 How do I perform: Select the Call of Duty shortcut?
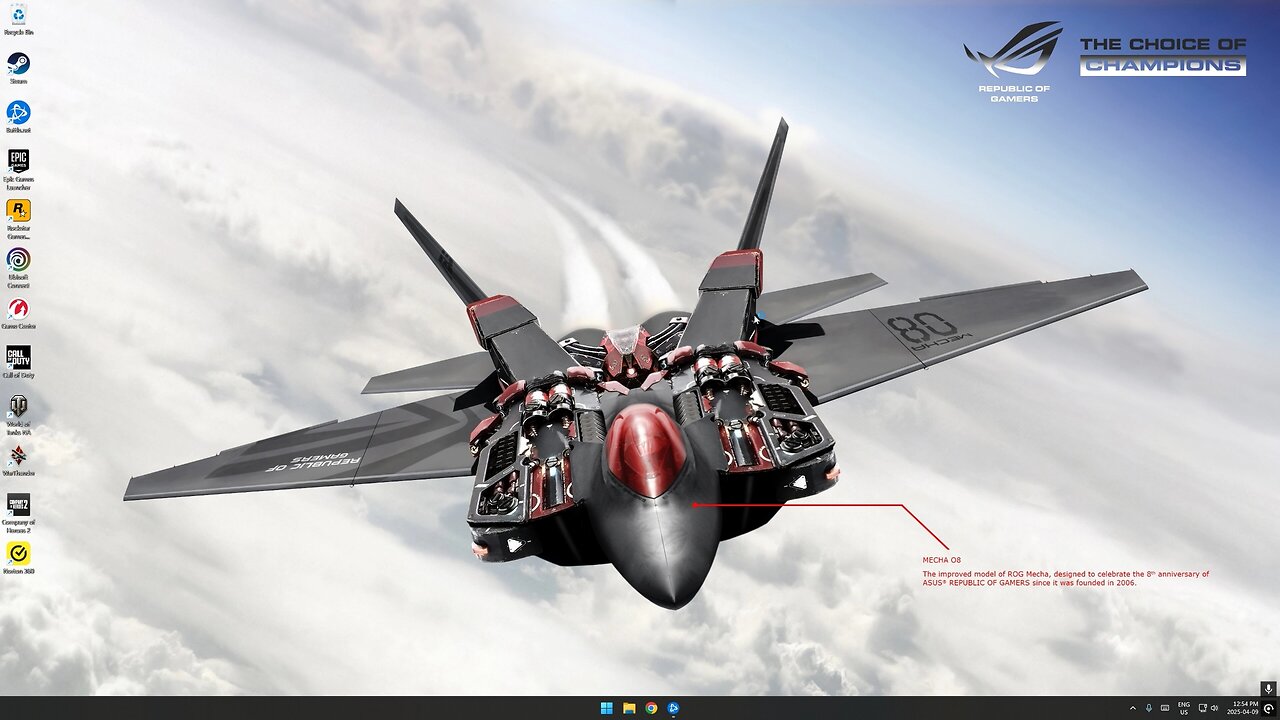(18, 363)
